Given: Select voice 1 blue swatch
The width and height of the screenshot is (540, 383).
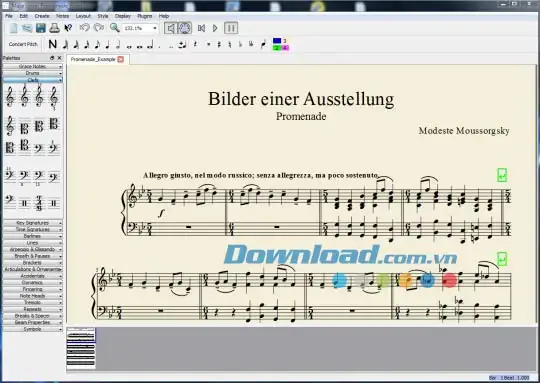Looking at the screenshot, I should [x=277, y=41].
